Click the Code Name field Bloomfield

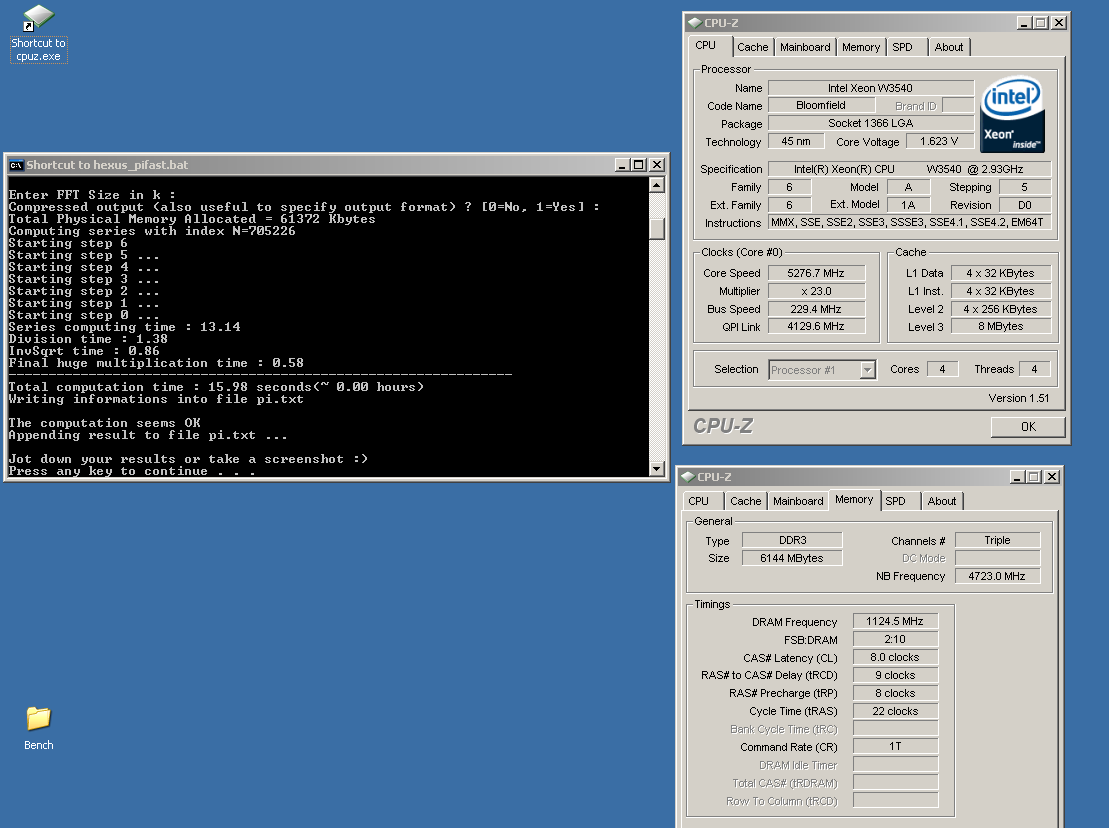pos(821,105)
